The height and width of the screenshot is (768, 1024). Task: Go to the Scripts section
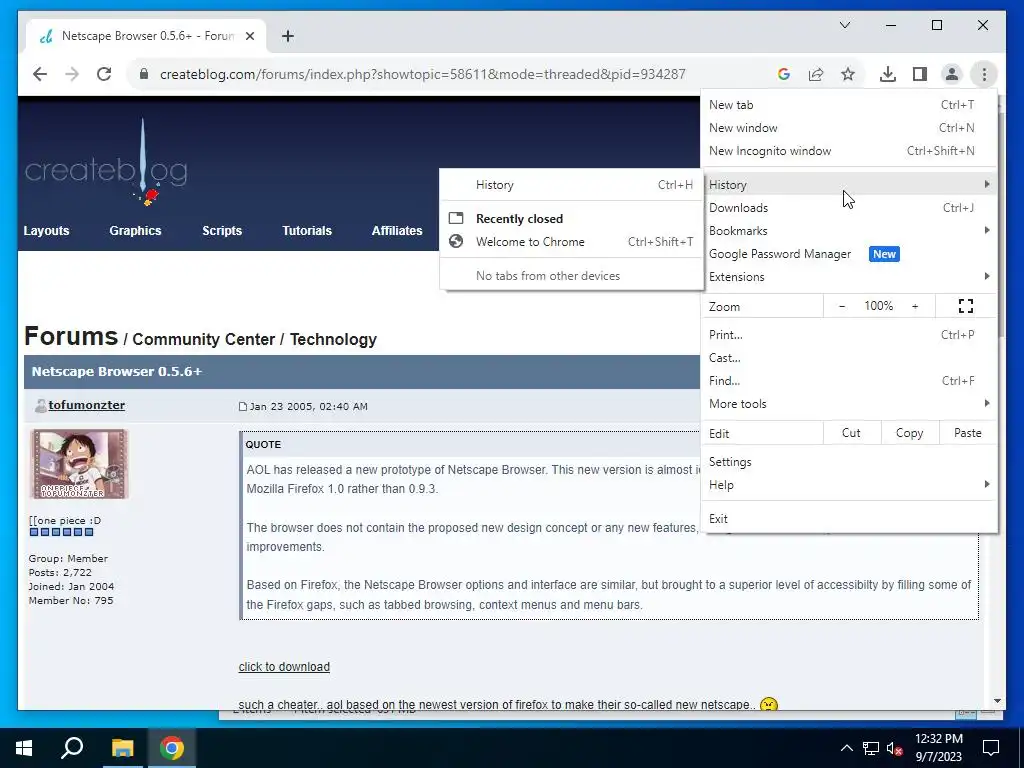(x=222, y=231)
